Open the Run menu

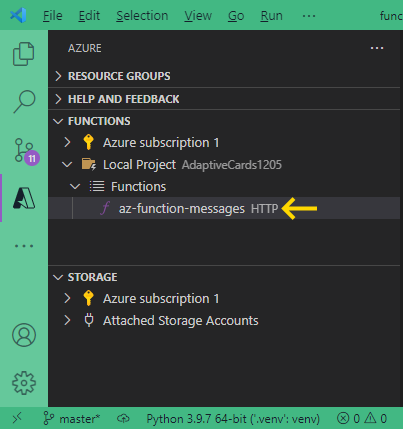[271, 16]
